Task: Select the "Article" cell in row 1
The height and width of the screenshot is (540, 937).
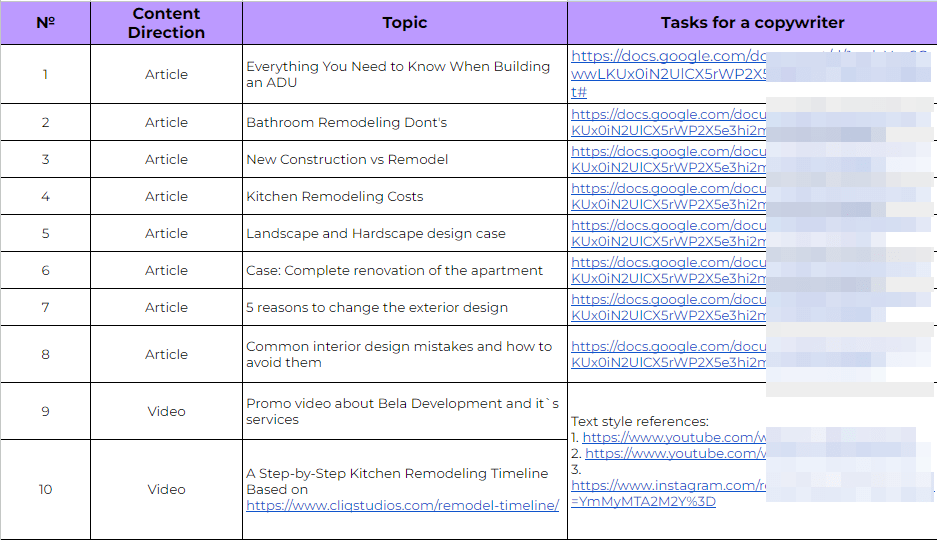Action: tap(167, 74)
